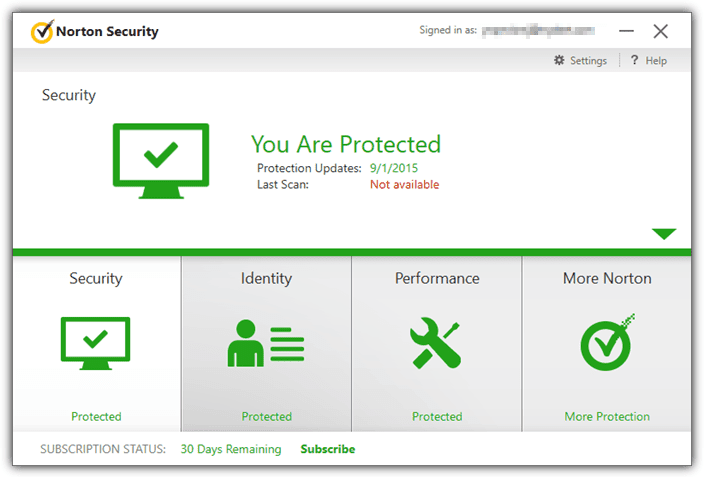Image resolution: width=704 pixels, height=477 pixels.
Task: Click the Subscribe link
Action: [328, 449]
